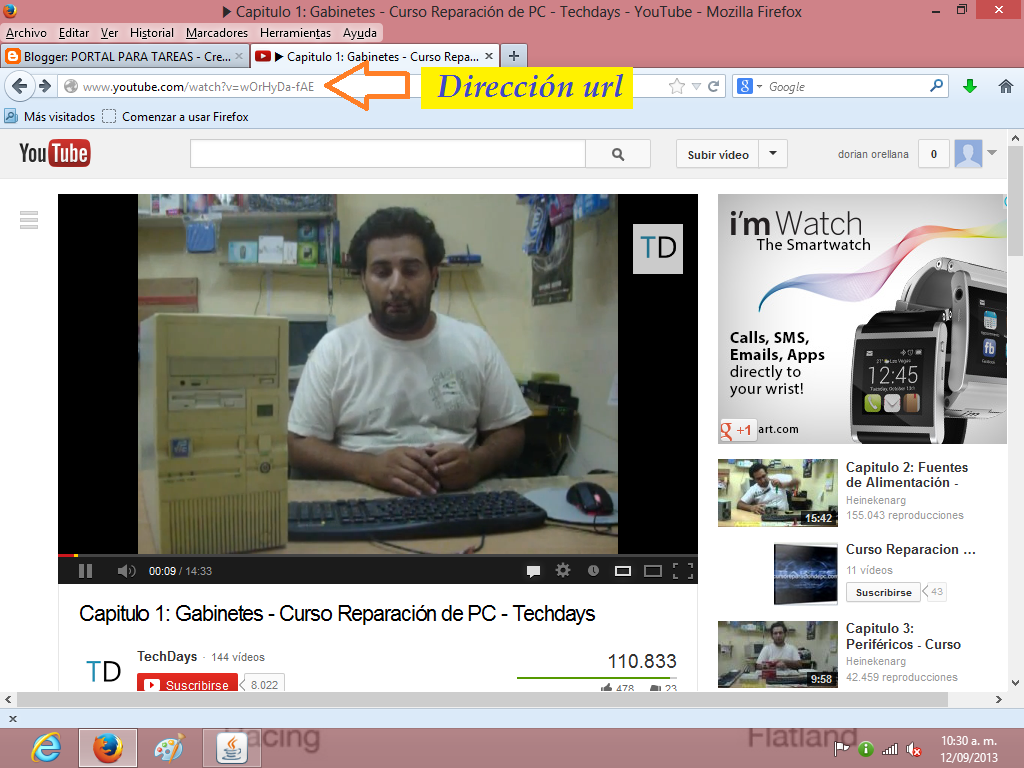Open the notifications count box showing 0
The image size is (1024, 768).
pyautogui.click(x=934, y=154)
